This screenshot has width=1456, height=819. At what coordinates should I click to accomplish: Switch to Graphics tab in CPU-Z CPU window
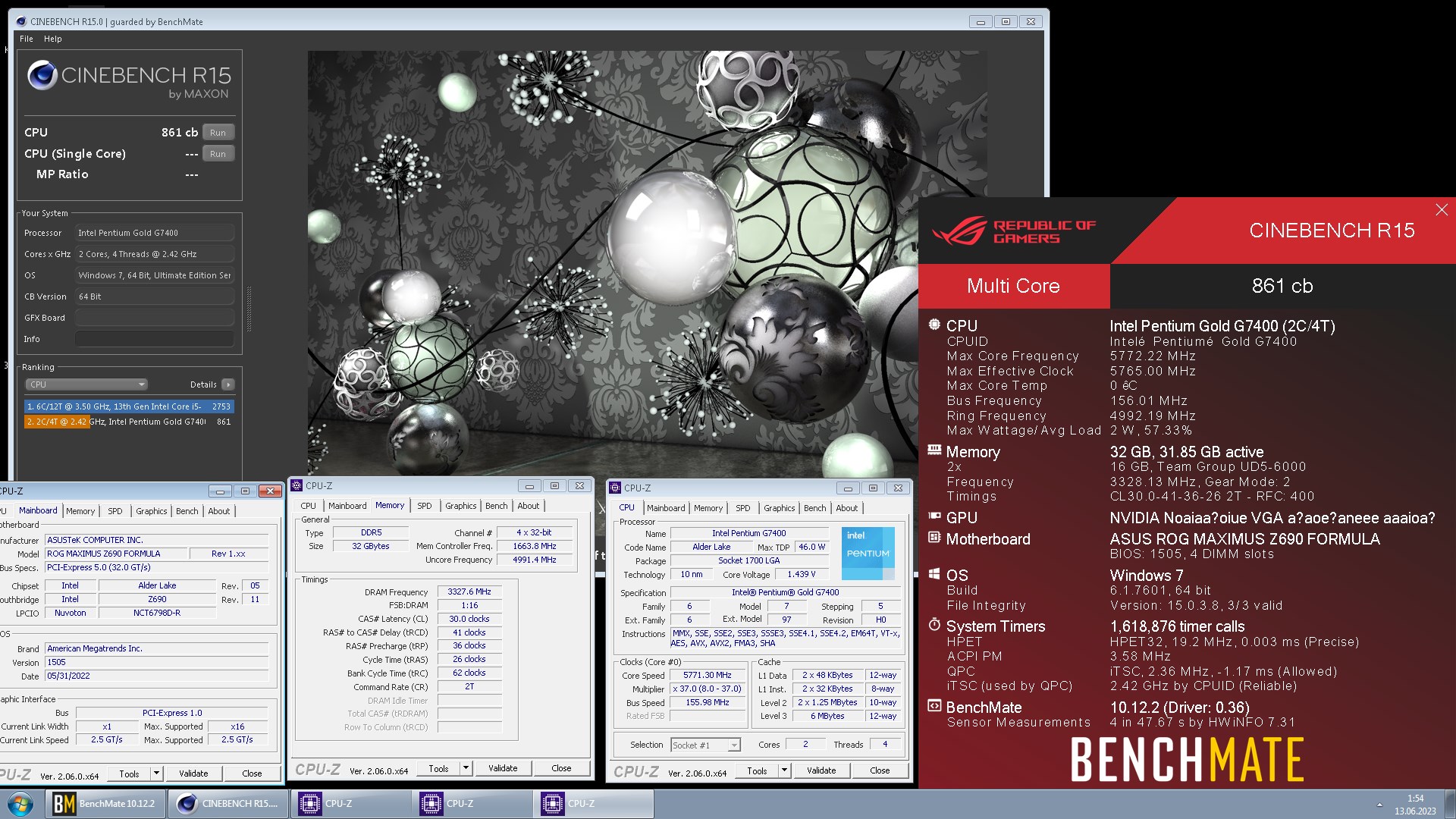(x=780, y=508)
